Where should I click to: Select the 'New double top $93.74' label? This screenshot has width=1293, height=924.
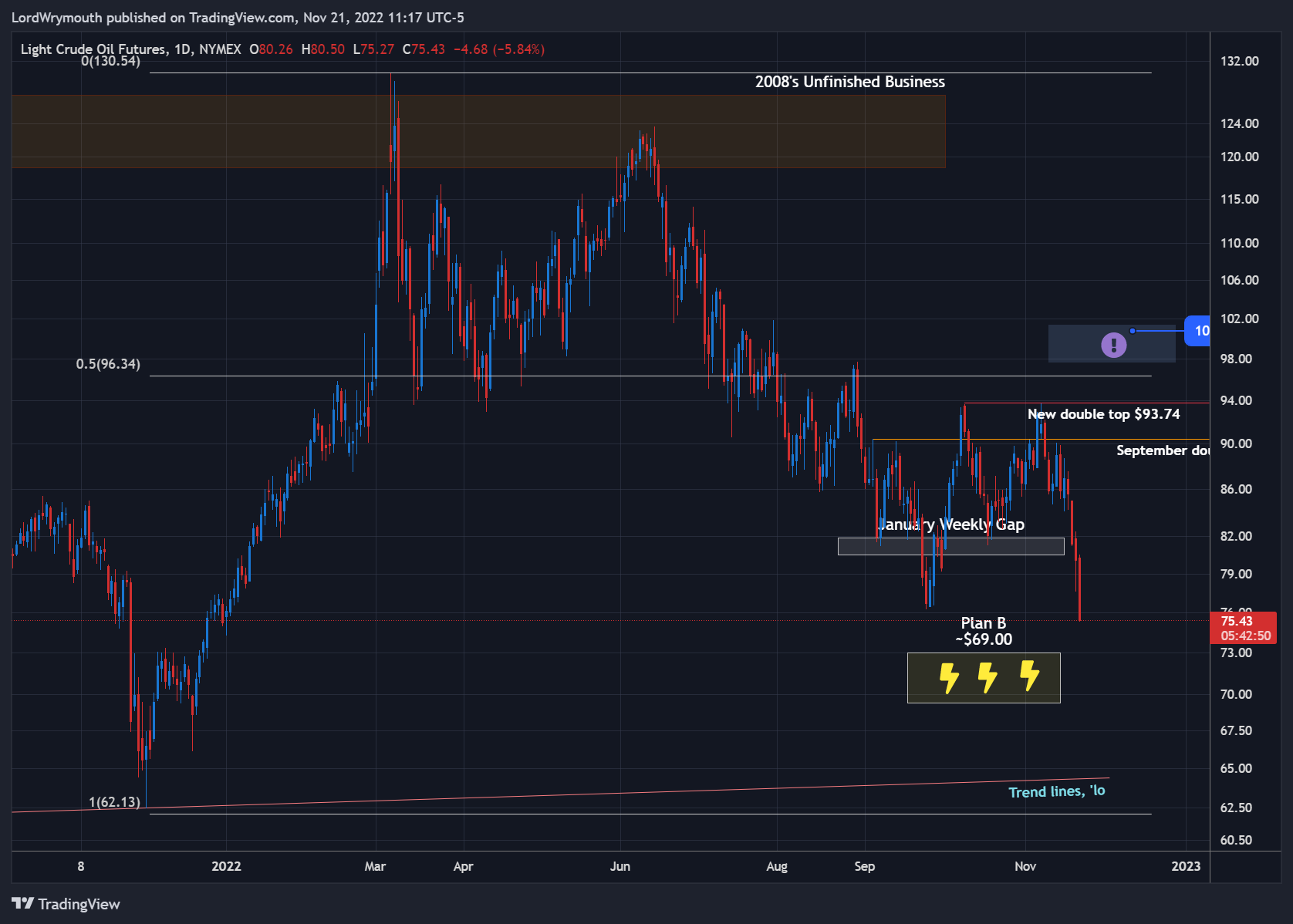coord(1103,414)
